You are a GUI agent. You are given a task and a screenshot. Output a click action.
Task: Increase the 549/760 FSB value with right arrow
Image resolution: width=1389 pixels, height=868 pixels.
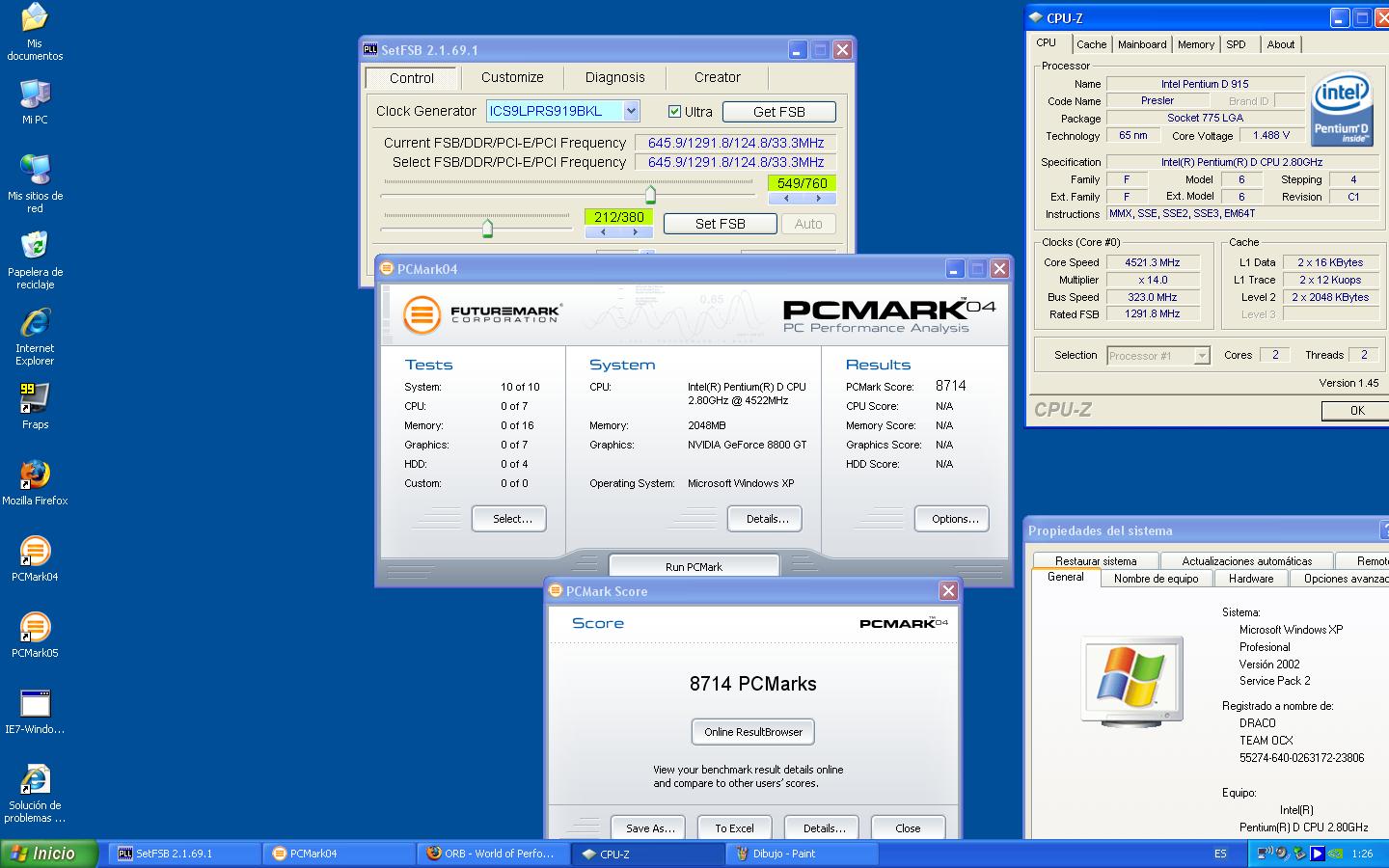(819, 199)
